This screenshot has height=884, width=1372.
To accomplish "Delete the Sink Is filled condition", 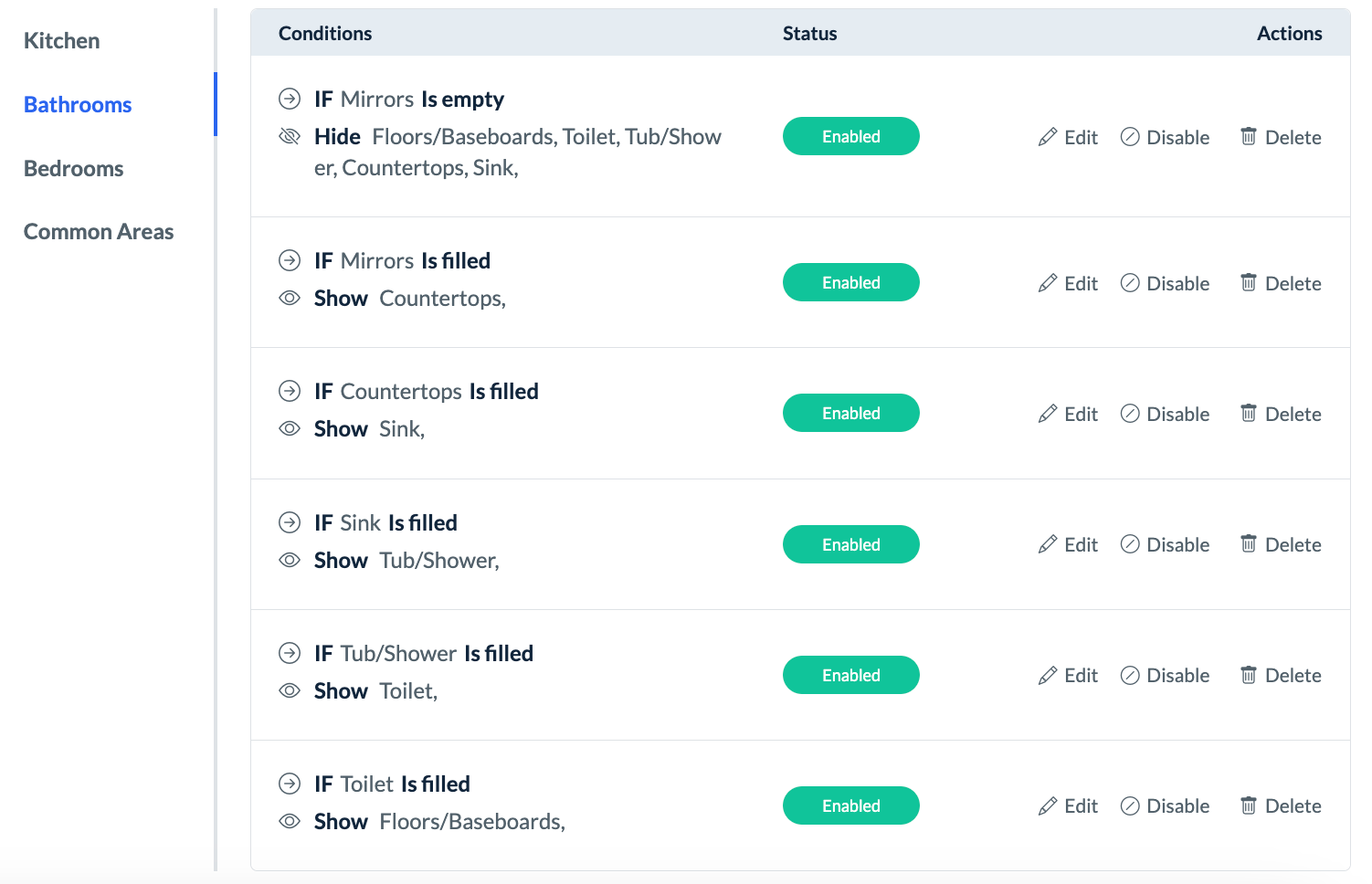I will [1281, 544].
